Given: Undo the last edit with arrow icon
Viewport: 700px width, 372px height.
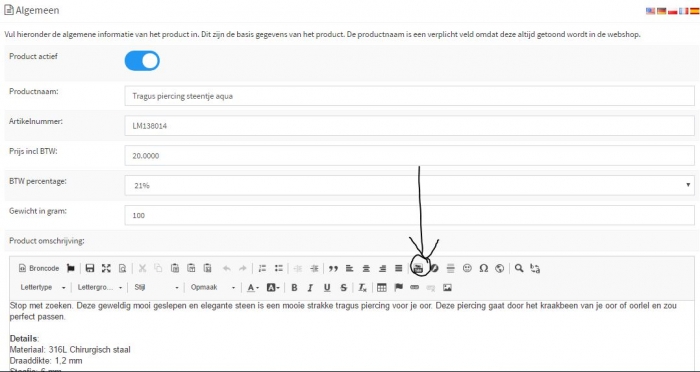Looking at the screenshot, I should click(227, 268).
